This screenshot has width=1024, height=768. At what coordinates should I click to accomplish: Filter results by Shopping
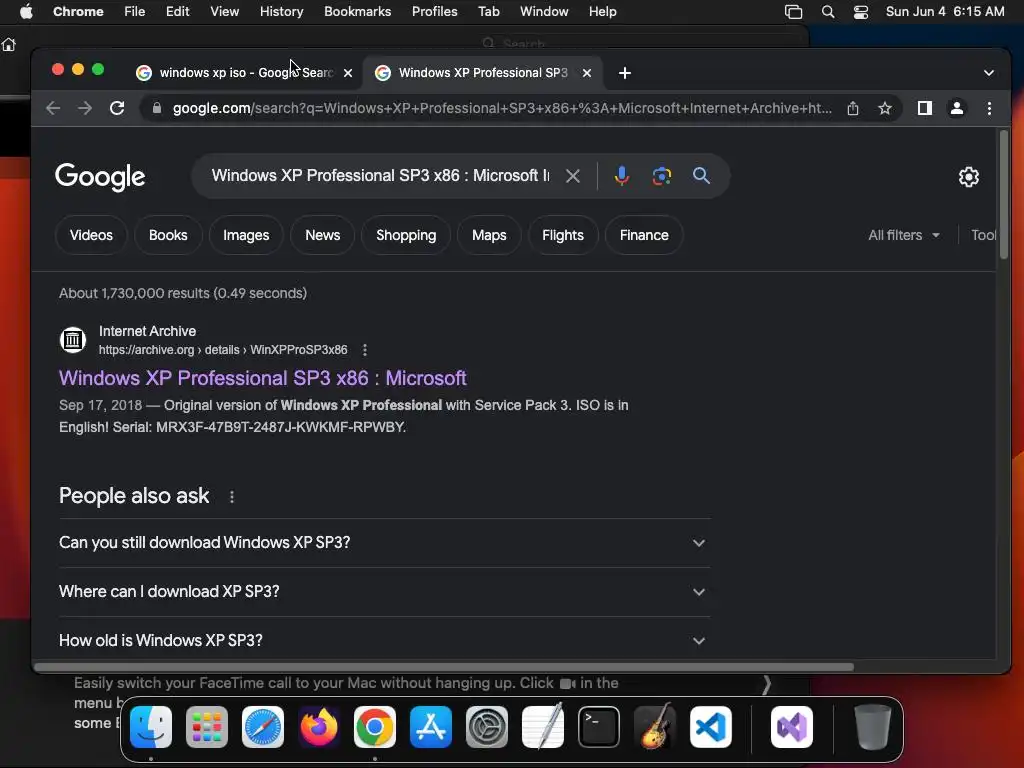point(406,235)
